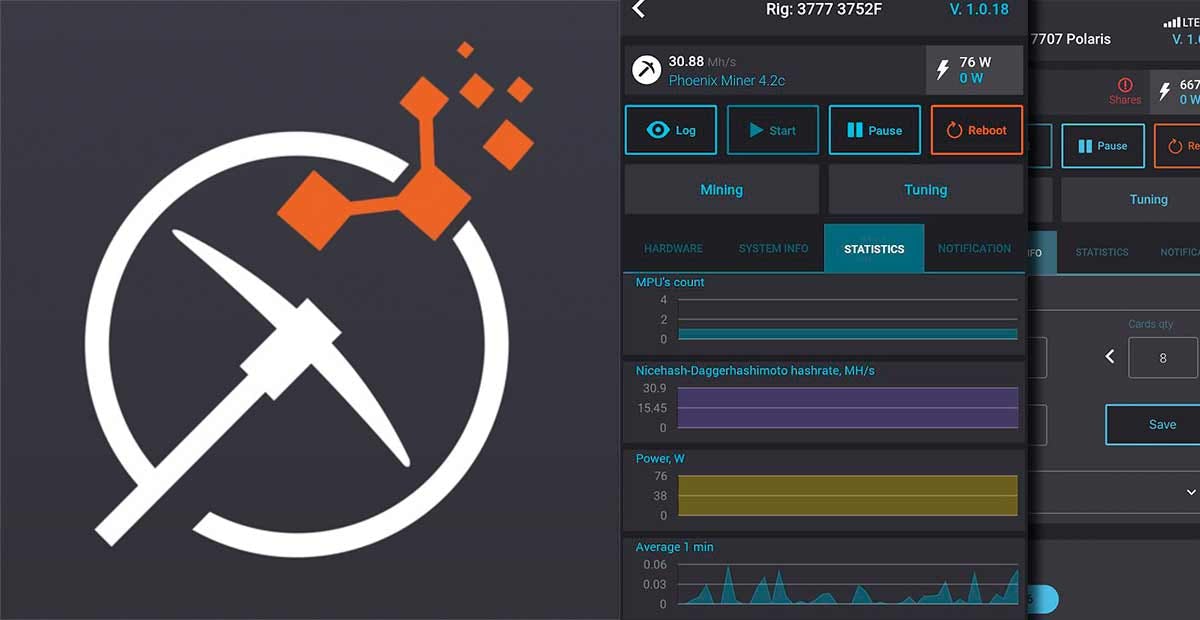This screenshot has height=620, width=1200.
Task: Pause the miner in the Polaris screen
Action: pos(1103,146)
